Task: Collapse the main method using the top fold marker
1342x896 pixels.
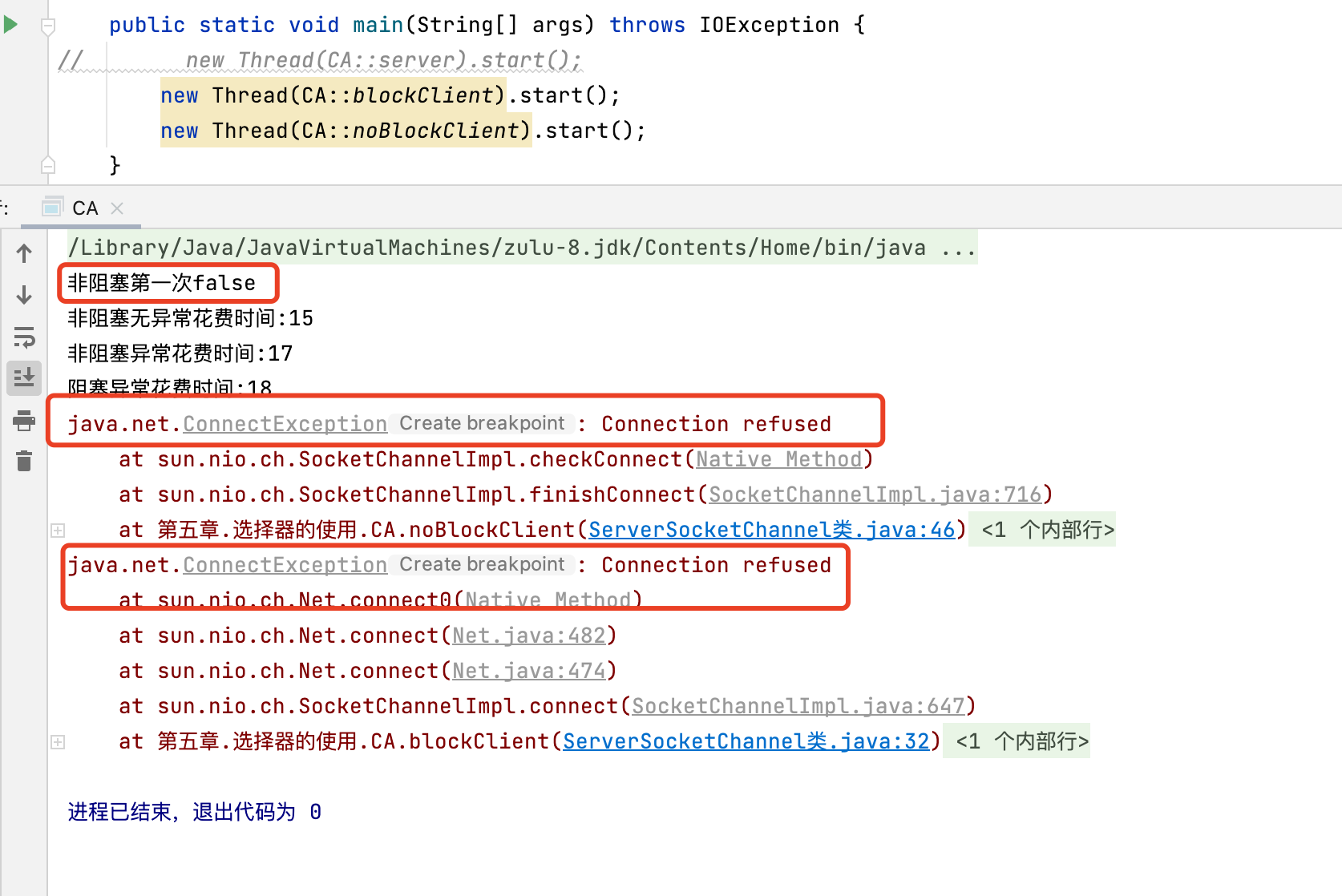Action: [48, 26]
